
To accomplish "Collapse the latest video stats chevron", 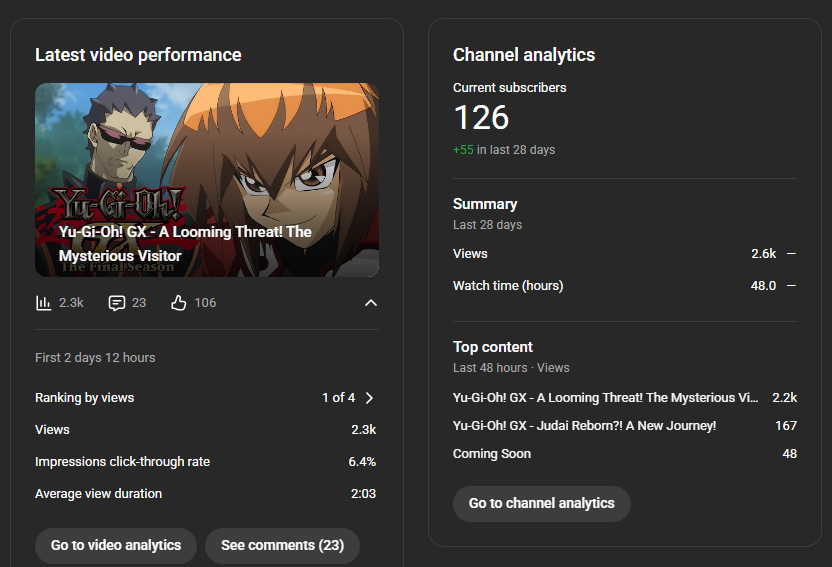I will pyautogui.click(x=371, y=303).
